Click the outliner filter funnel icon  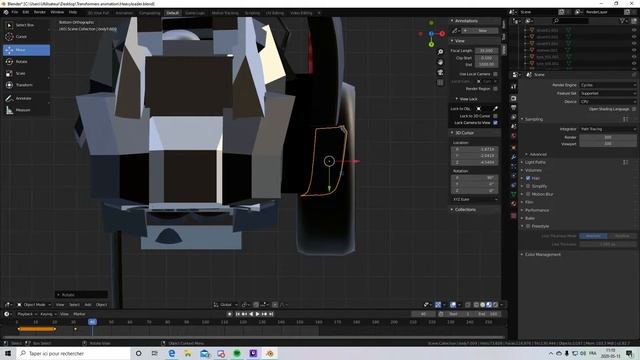tap(622, 20)
